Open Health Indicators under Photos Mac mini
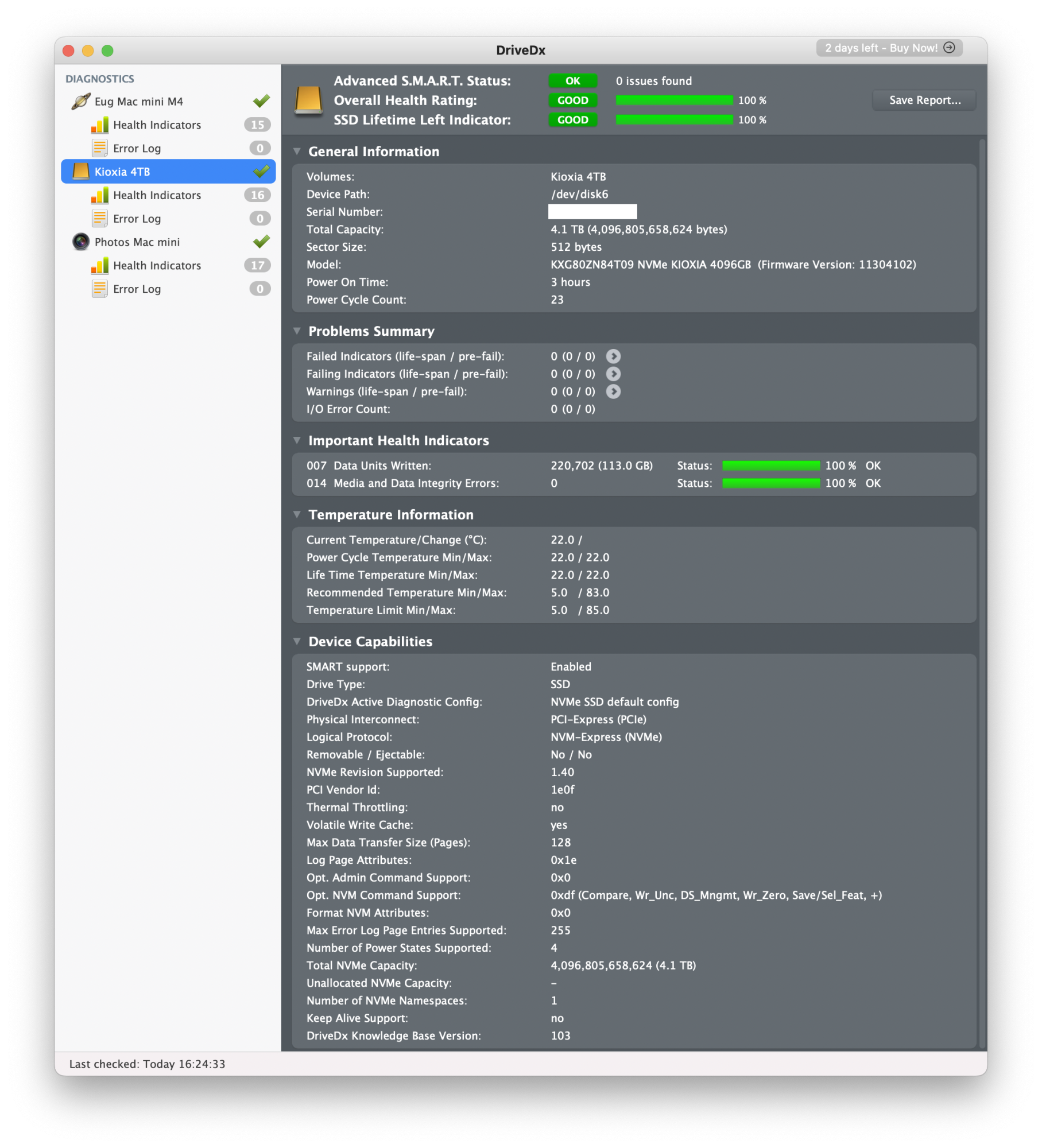Viewport: 1042px width, 1148px height. 157,265
